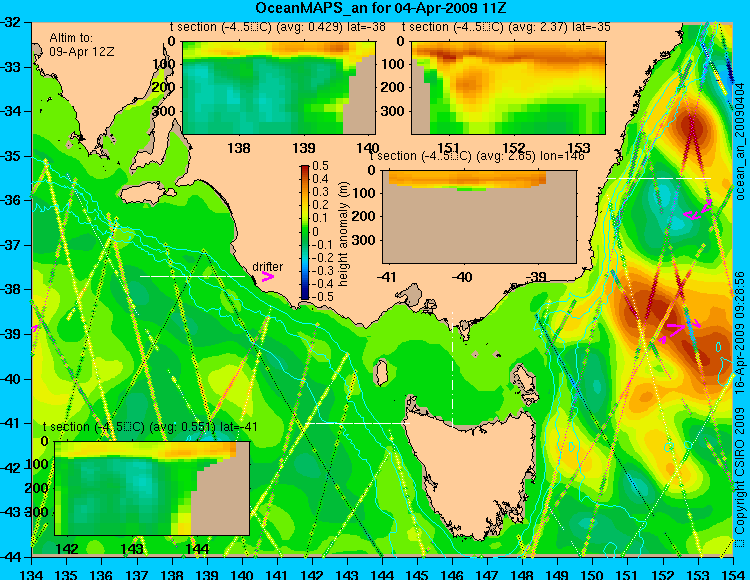Open the lat=-41 temperature section inset
Image resolution: width=750 pixels, height=580 pixels.
[152, 488]
